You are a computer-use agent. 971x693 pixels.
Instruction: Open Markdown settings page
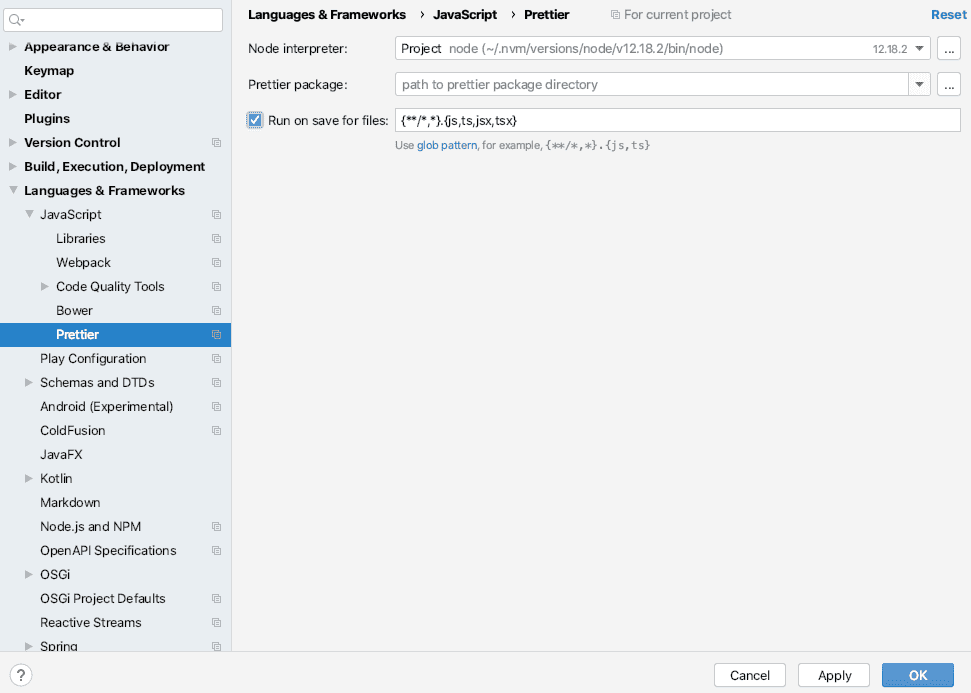(70, 502)
